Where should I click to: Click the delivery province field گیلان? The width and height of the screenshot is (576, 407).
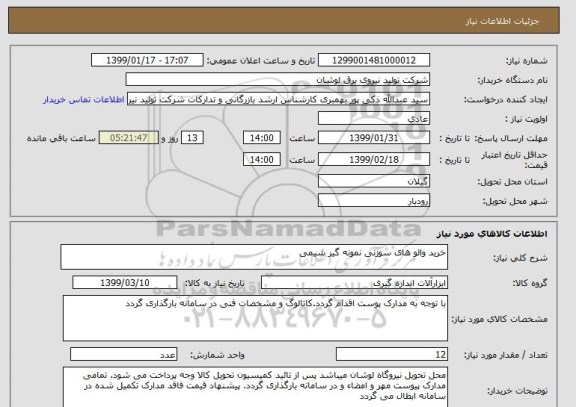374,181
